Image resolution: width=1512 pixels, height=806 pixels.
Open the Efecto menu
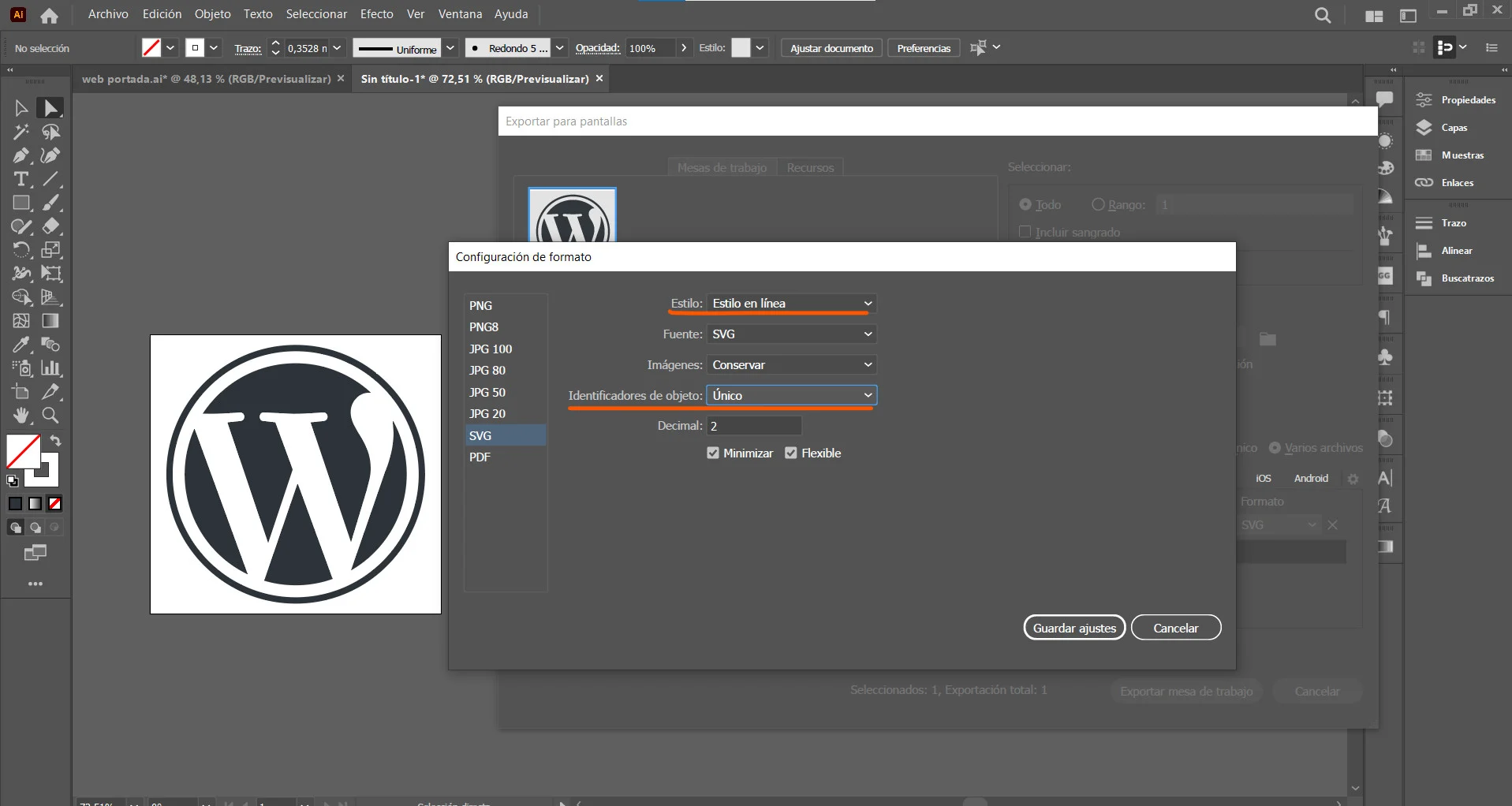[x=377, y=14]
